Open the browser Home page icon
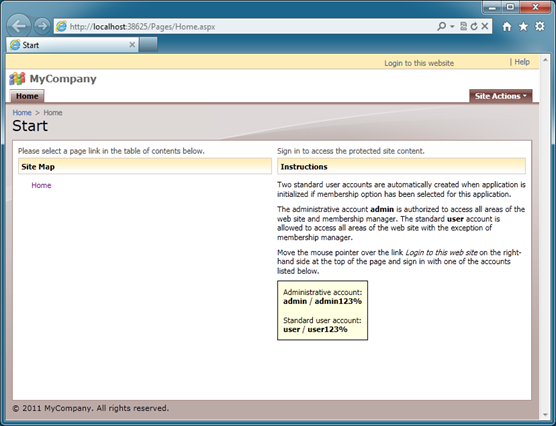The image size is (556, 426). [x=507, y=27]
